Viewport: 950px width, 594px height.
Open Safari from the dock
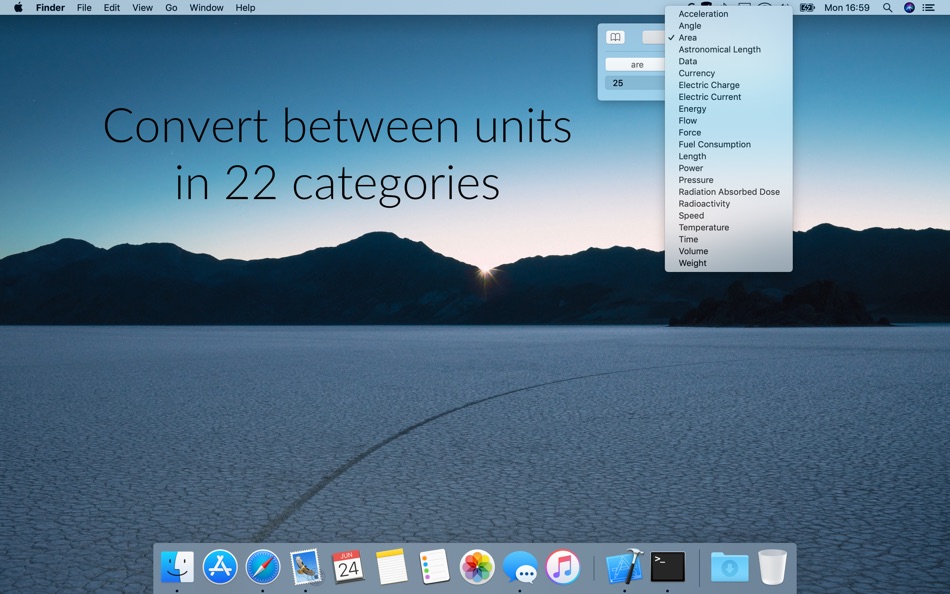click(263, 567)
